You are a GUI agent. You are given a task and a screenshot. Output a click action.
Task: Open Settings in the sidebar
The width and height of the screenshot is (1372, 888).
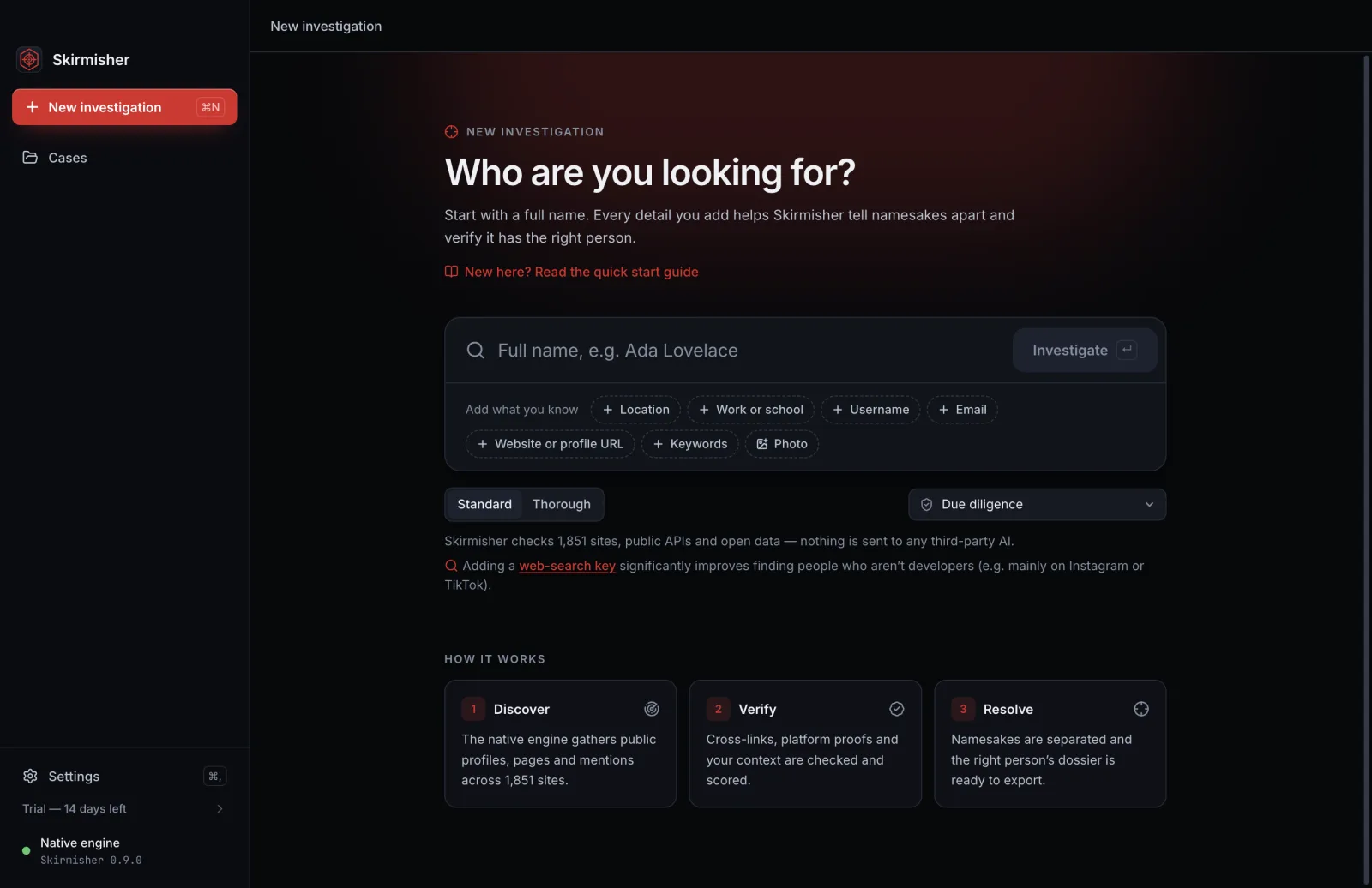[x=124, y=776]
